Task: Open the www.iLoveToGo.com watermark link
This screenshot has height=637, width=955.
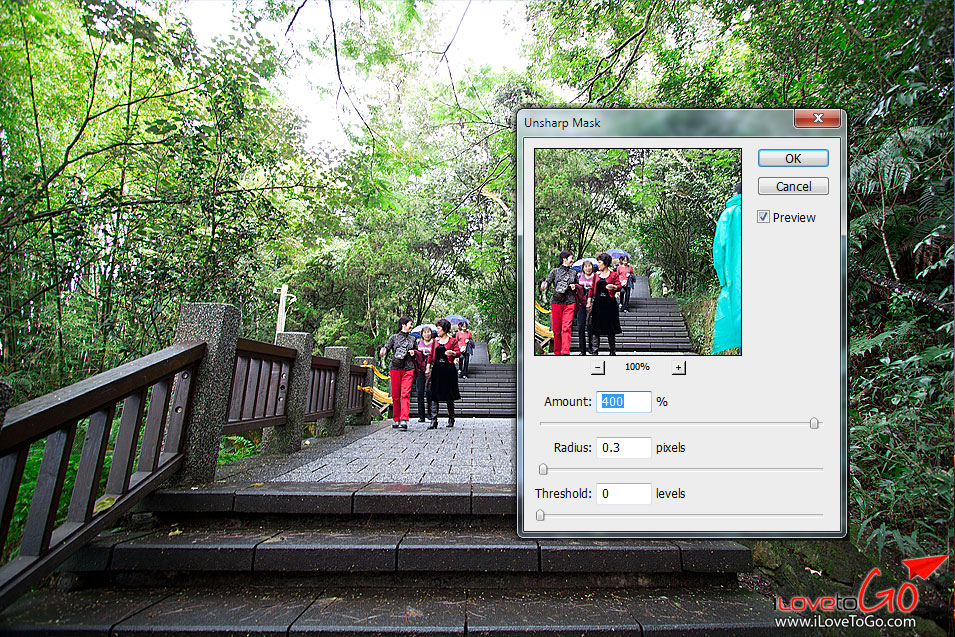Action: (x=846, y=621)
